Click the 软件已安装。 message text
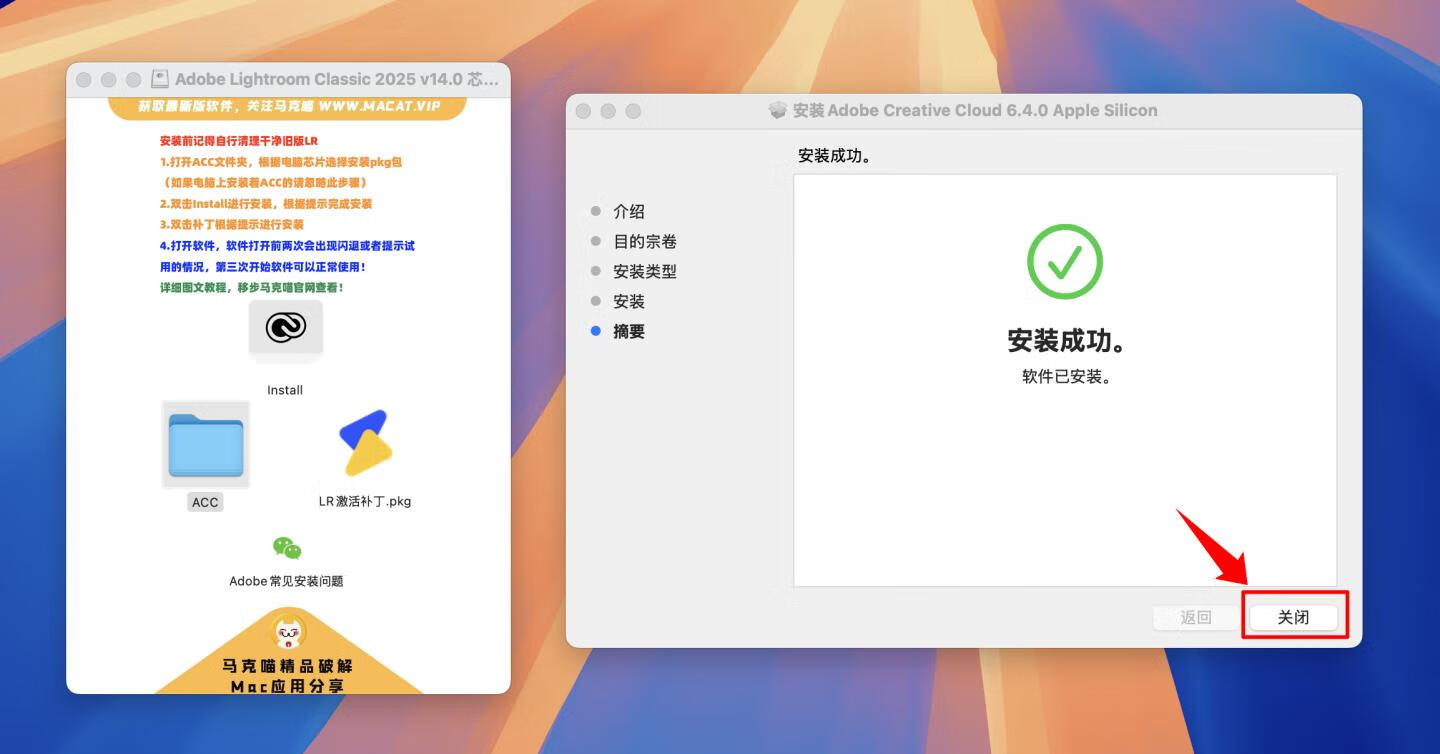The height and width of the screenshot is (754, 1440). [1066, 377]
